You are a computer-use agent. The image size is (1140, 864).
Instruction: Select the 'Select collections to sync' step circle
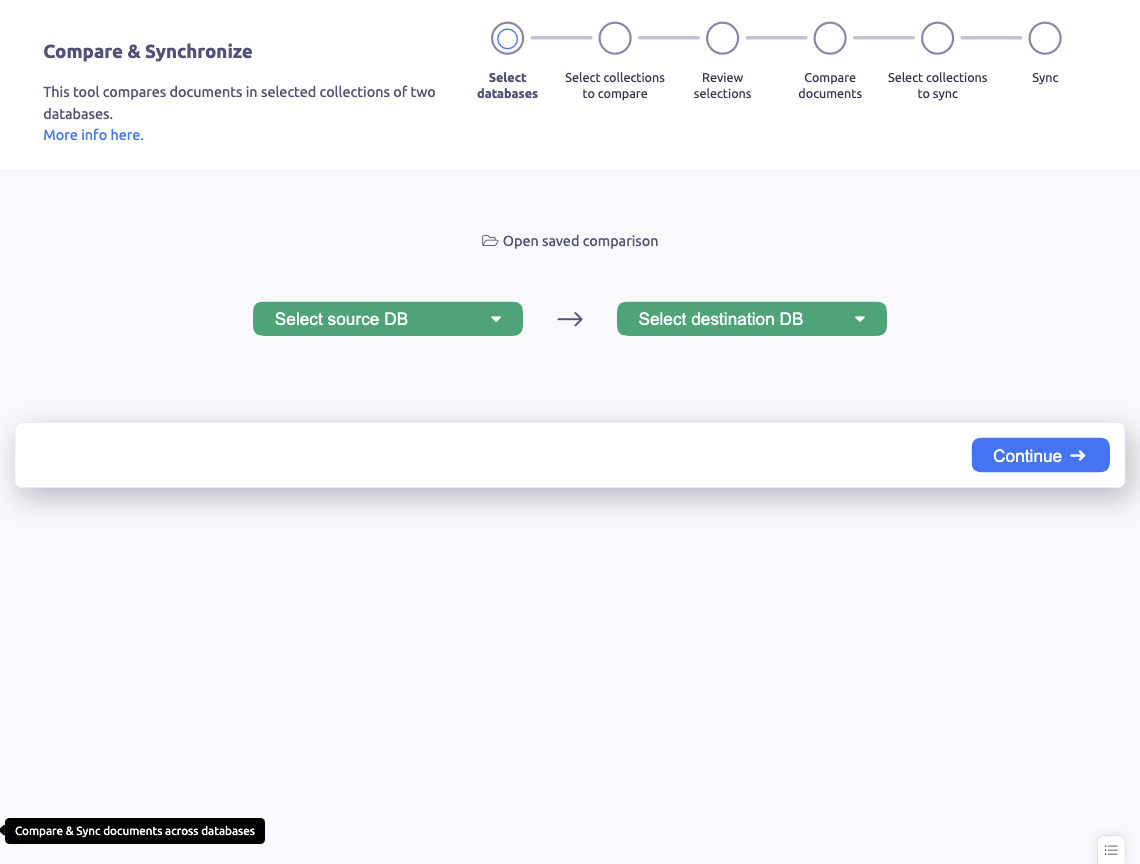[x=937, y=39]
